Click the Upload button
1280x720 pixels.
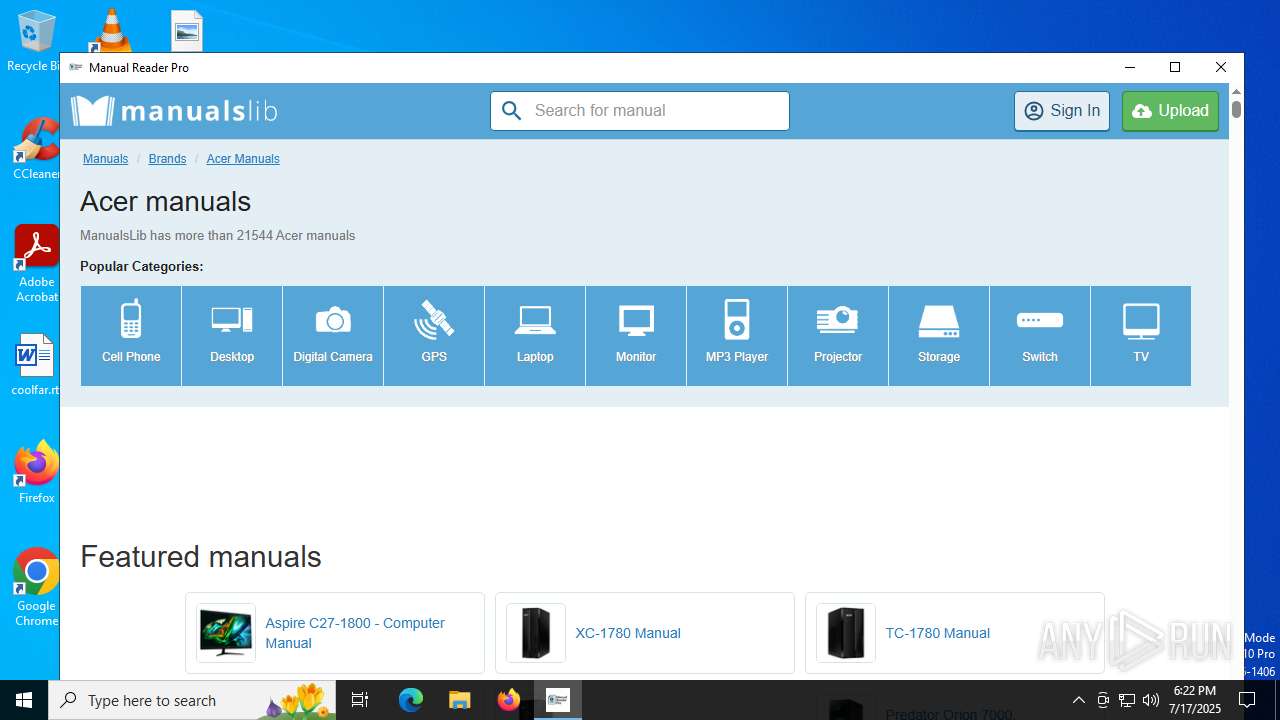coord(1170,111)
